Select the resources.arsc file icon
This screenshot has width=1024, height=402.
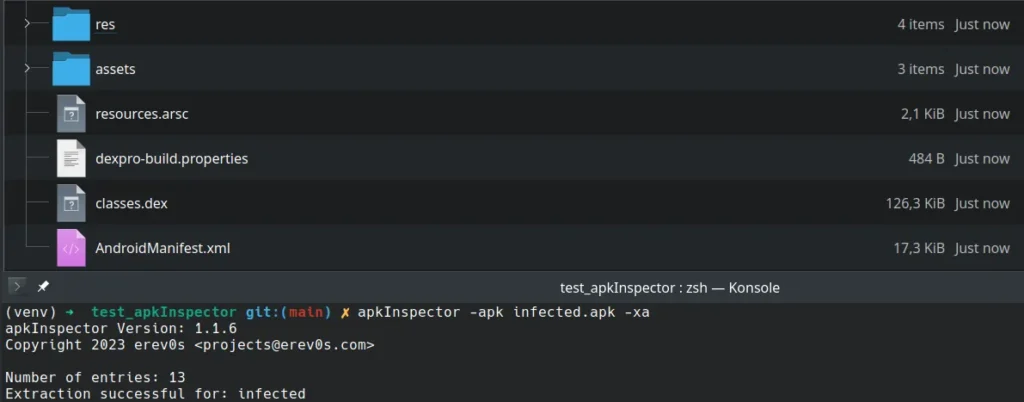[x=71, y=114]
